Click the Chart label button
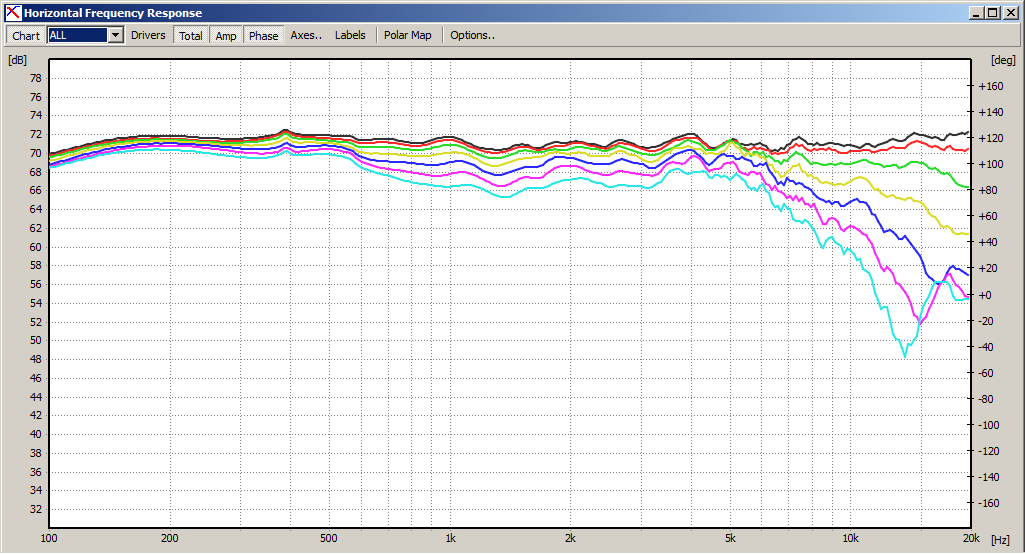Screen dimensions: 1025x554 pos(25,35)
